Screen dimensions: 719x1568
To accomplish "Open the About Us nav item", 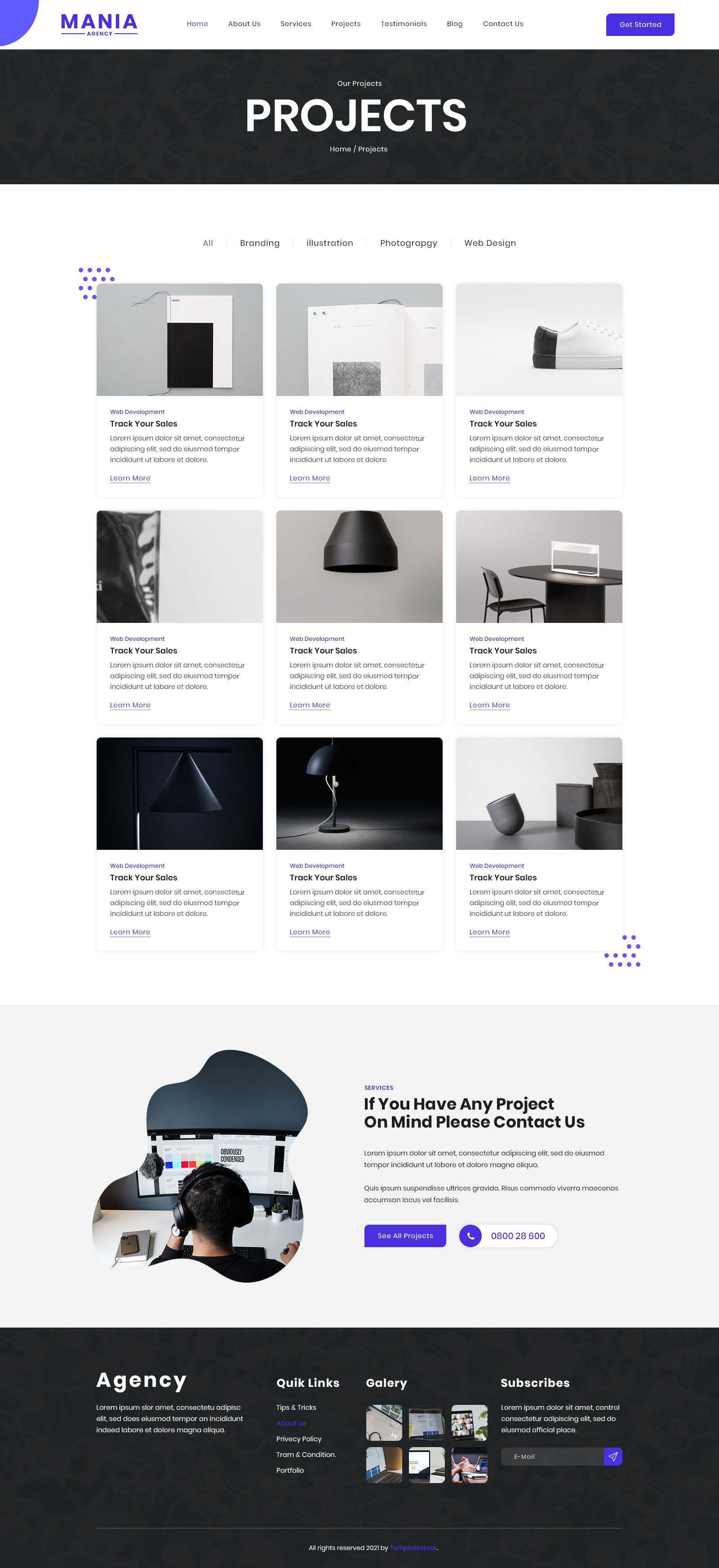I will 244,24.
